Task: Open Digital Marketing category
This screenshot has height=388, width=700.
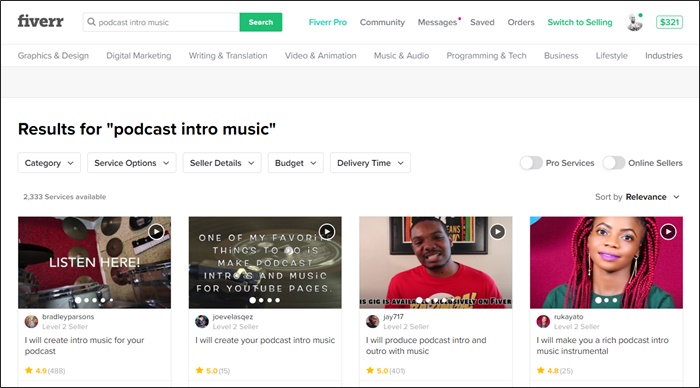Action: coord(138,56)
